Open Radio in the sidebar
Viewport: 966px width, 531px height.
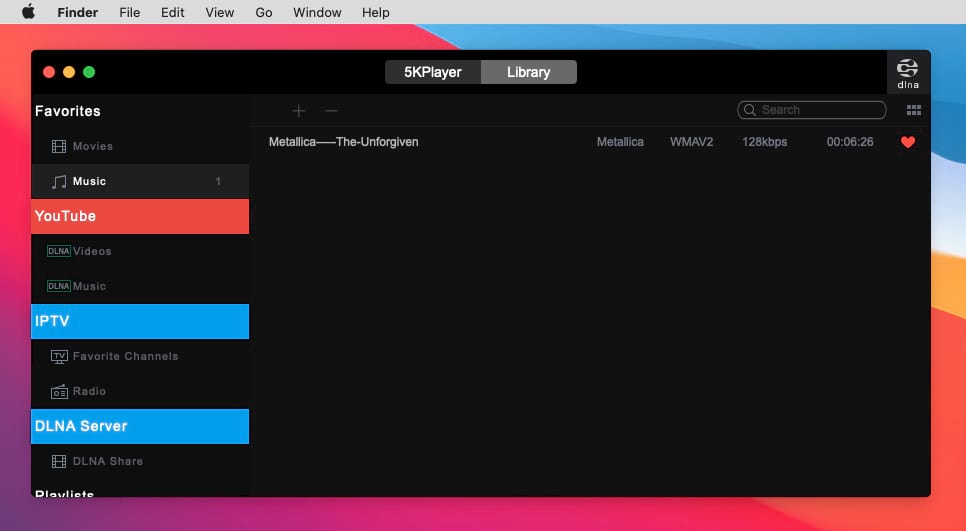[x=140, y=391]
